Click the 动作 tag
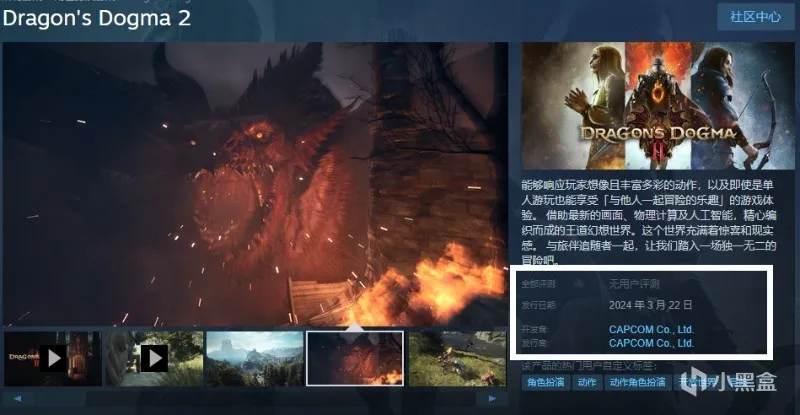The image size is (800, 415). [x=587, y=382]
